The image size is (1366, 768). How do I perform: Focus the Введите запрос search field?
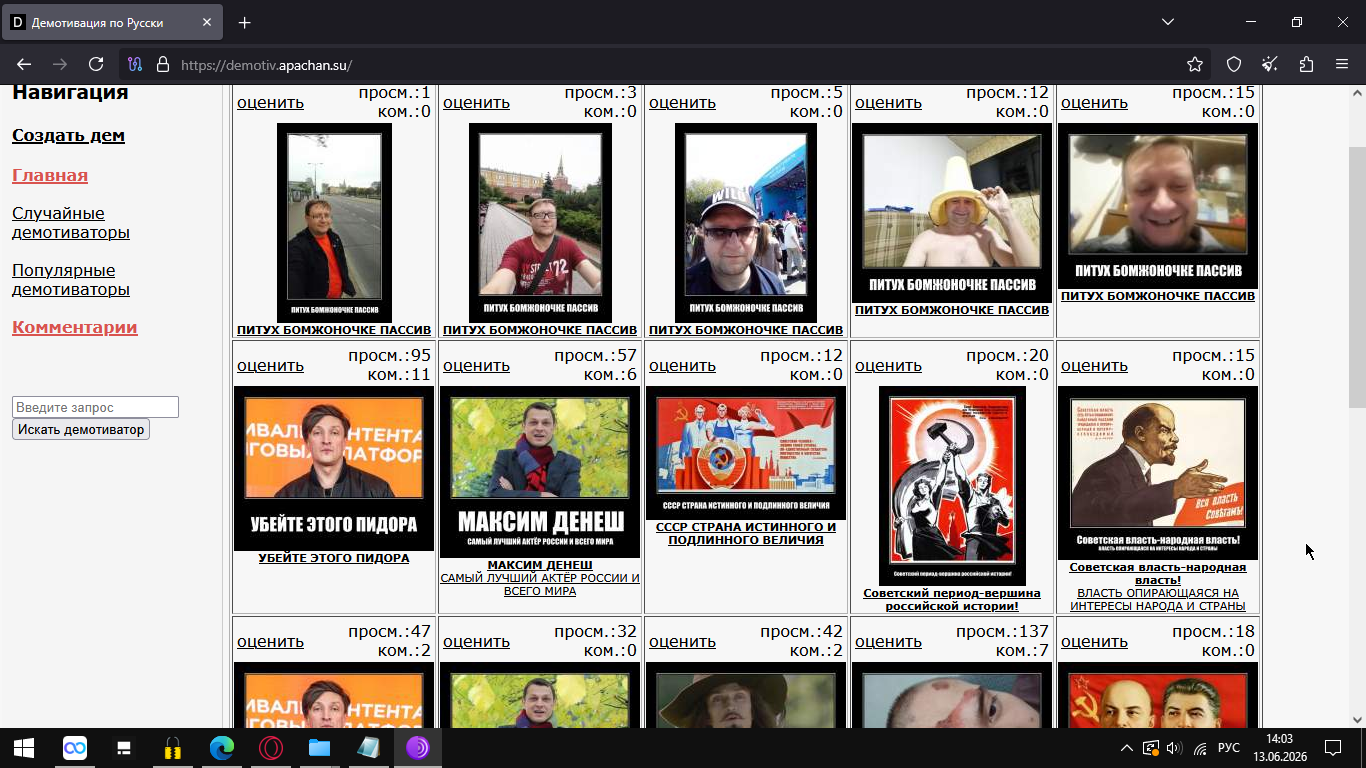pyautogui.click(x=95, y=407)
